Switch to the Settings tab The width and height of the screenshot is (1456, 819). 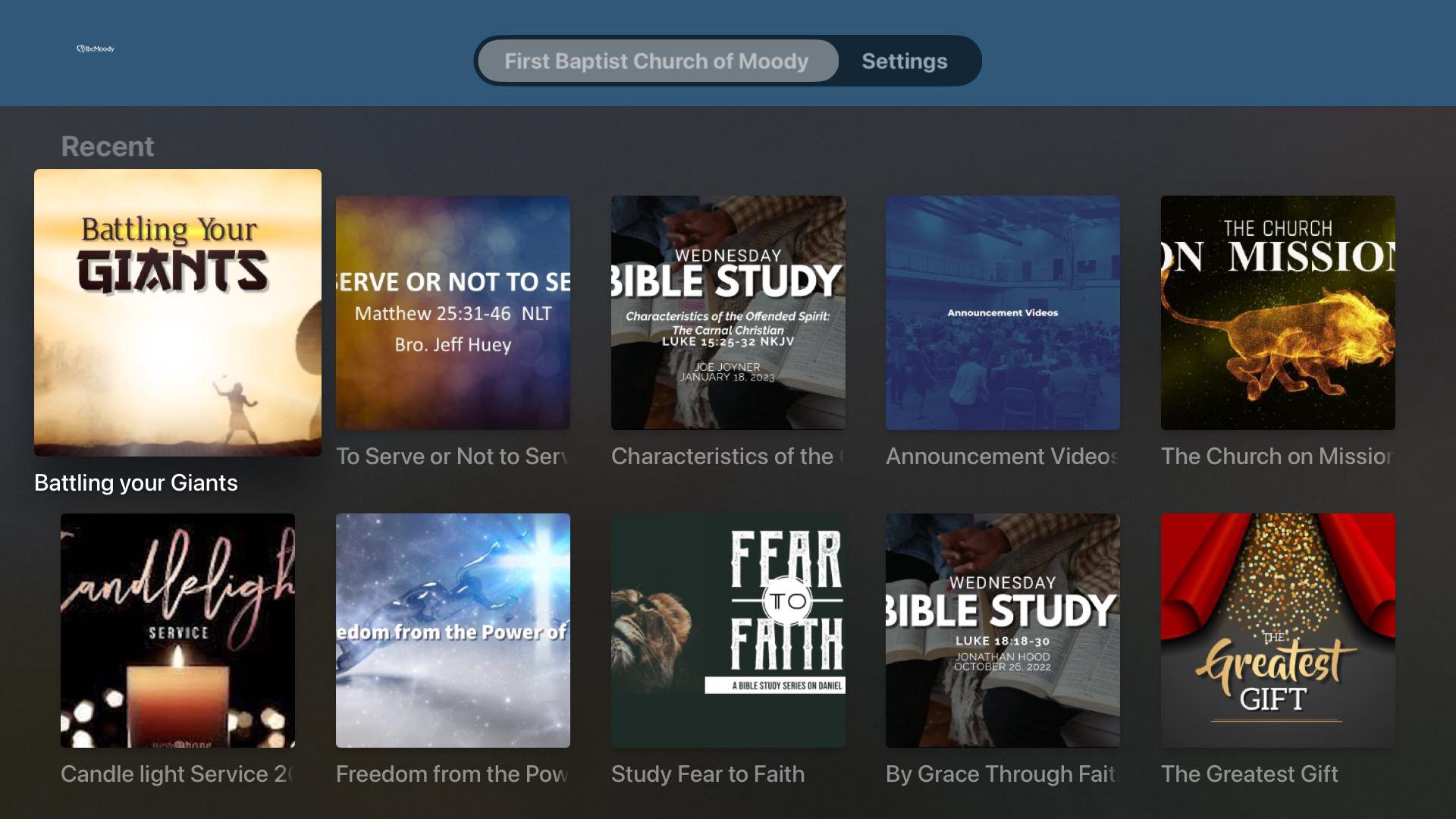904,61
